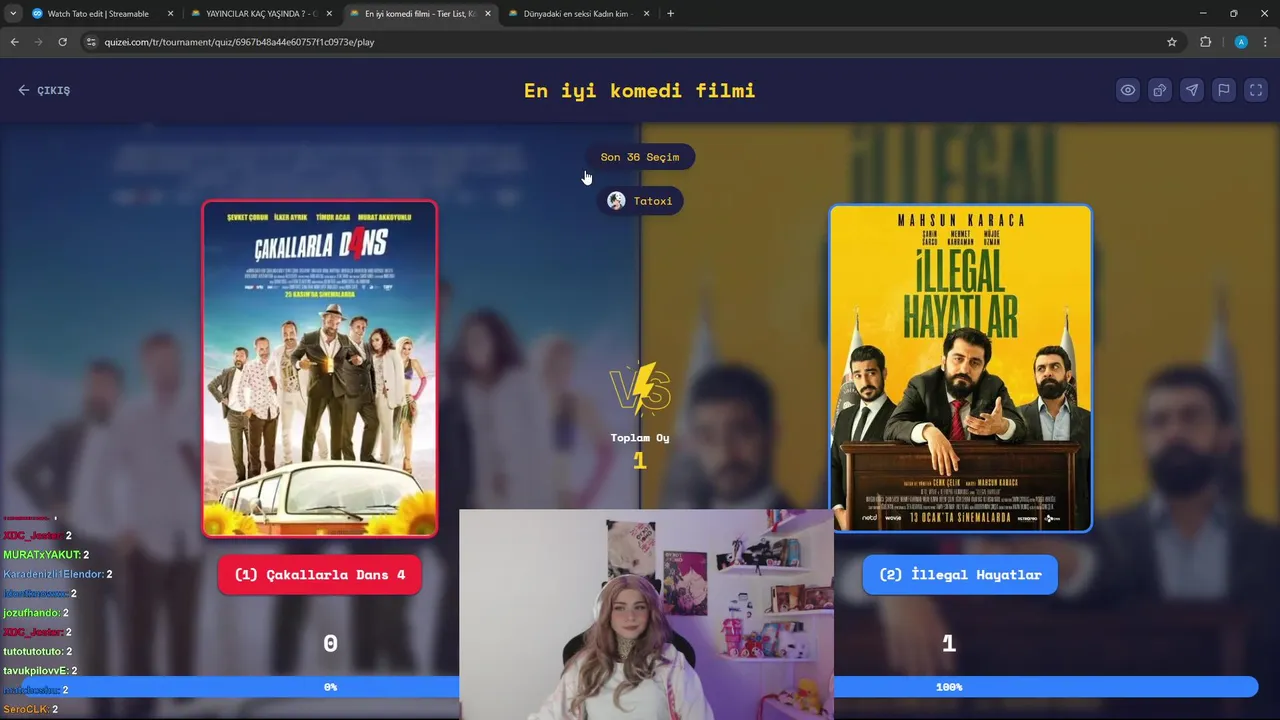Click the ÇIKIŞ back arrow button
Image resolution: width=1280 pixels, height=720 pixels.
pyautogui.click(x=44, y=90)
